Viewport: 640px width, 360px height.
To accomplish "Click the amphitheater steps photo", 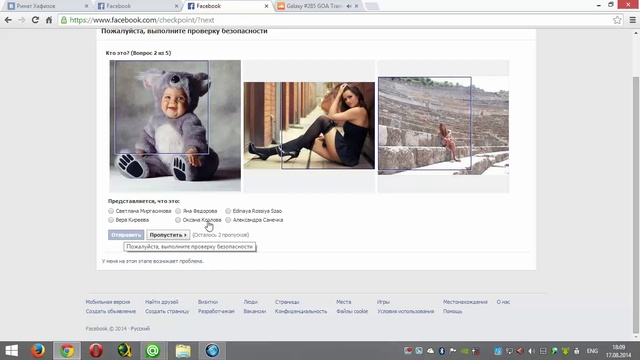I will (x=443, y=126).
